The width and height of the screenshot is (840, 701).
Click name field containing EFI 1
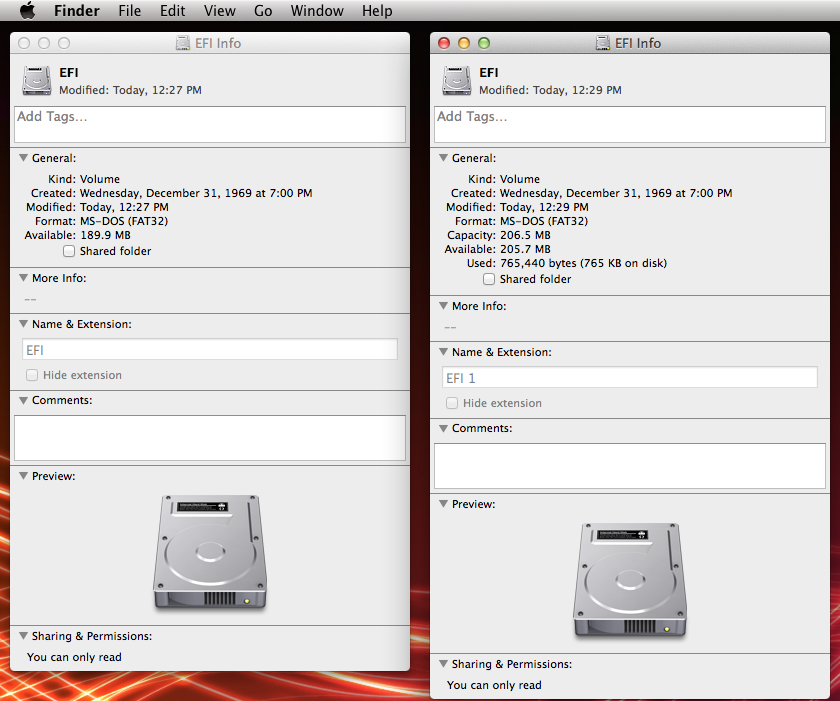pos(630,378)
